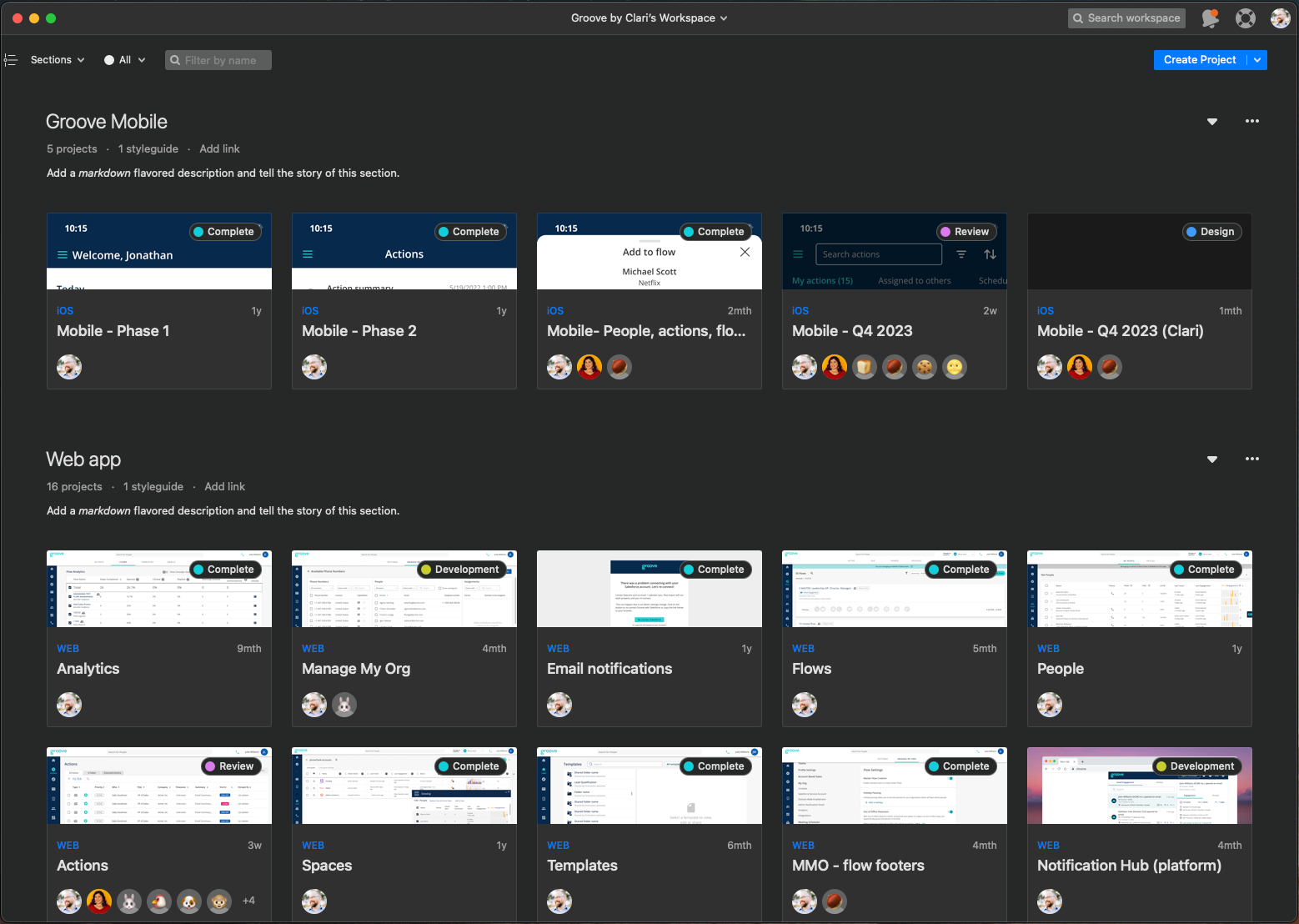Click Add link under Web app
The width and height of the screenshot is (1299, 924).
[225, 486]
